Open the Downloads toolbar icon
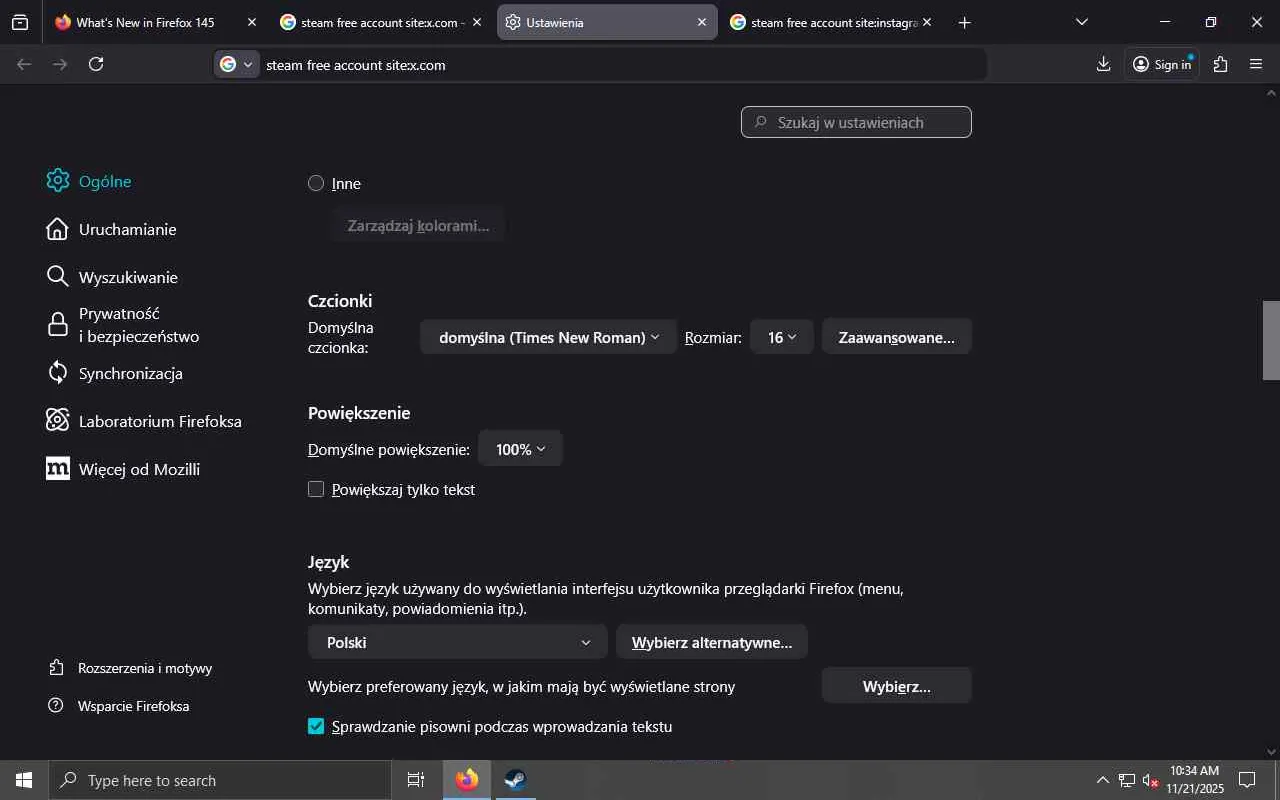Screen dimensions: 1280x800 coord(1103,64)
